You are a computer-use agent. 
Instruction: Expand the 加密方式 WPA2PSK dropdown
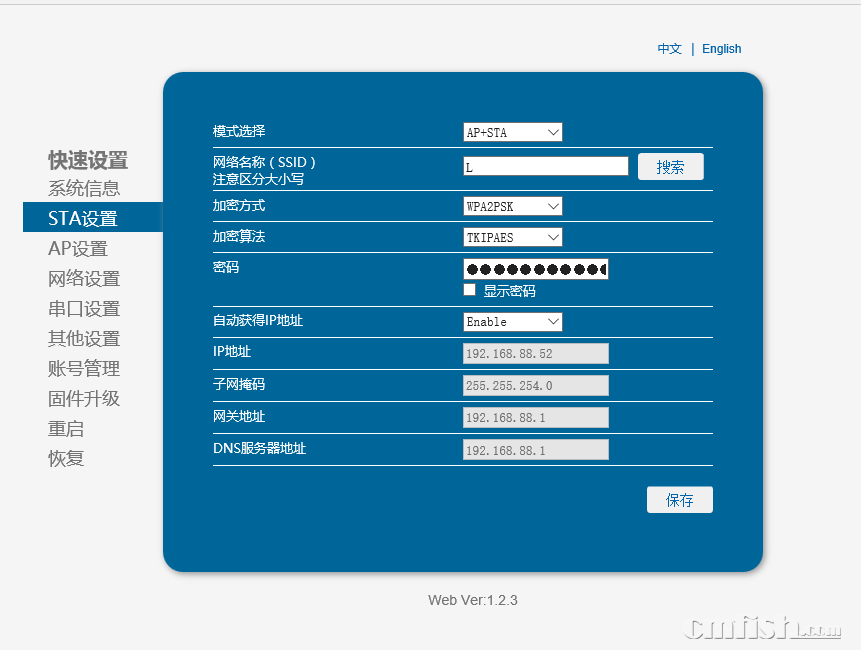(512, 206)
